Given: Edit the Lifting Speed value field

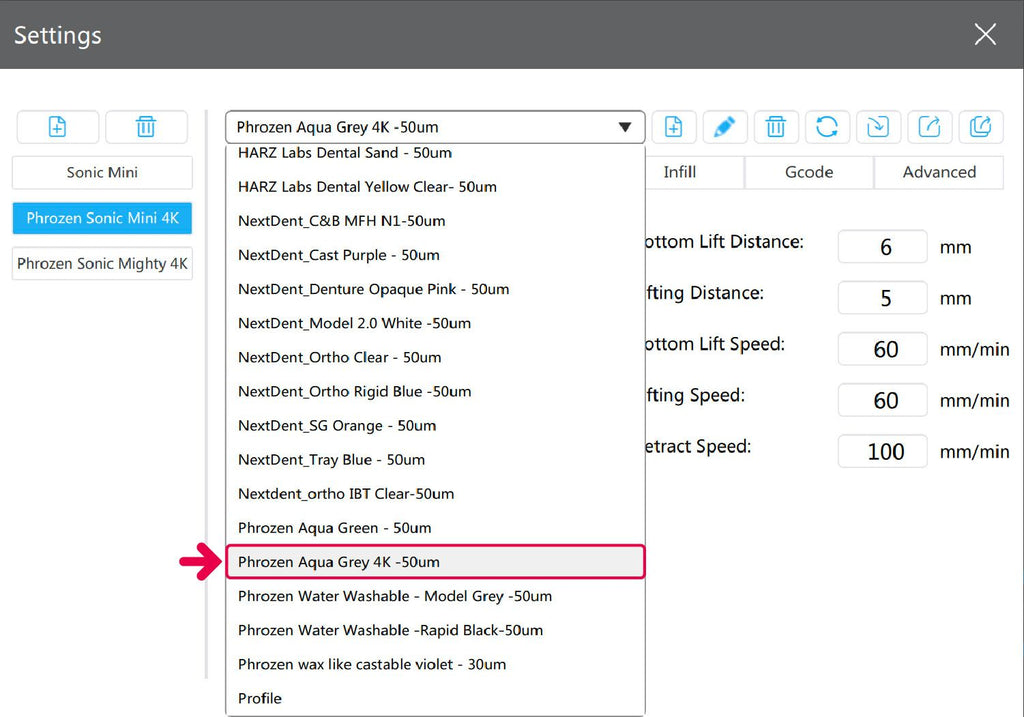Looking at the screenshot, I should [882, 400].
